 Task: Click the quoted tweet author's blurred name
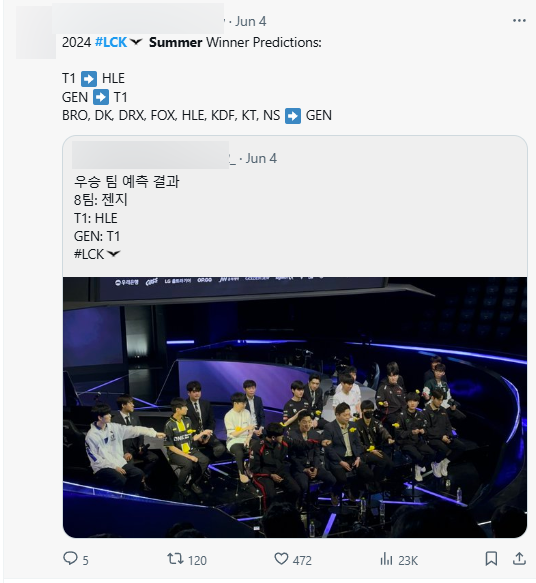pos(151,155)
